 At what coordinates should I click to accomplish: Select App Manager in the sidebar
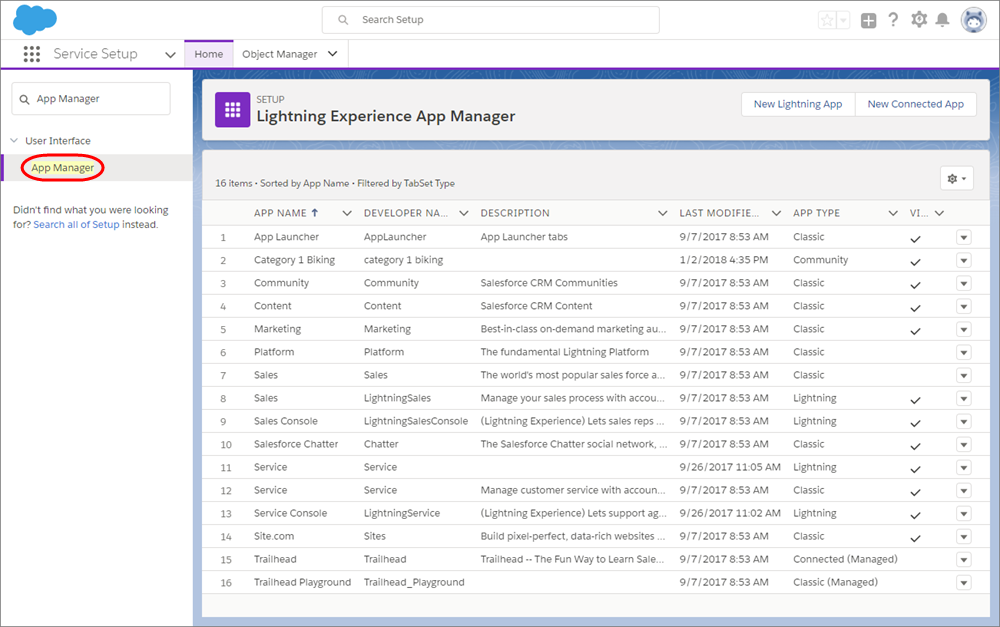[x=62, y=168]
